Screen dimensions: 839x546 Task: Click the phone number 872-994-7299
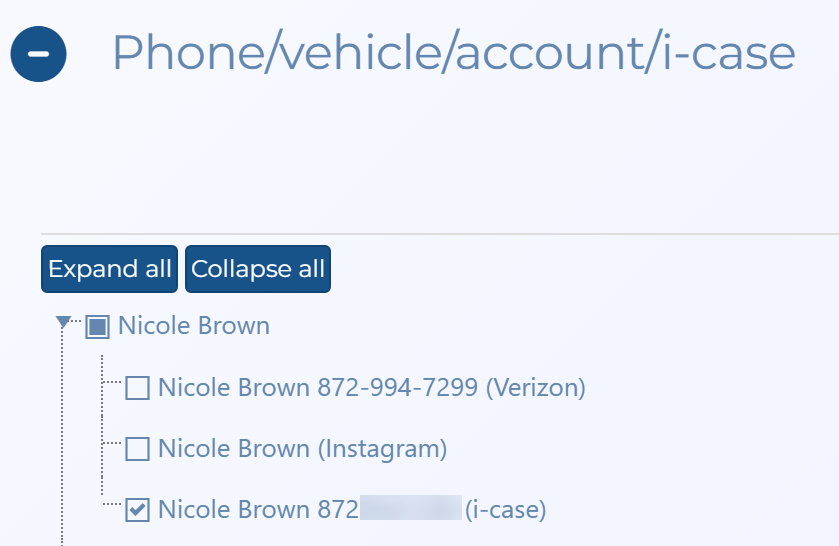pyautogui.click(x=398, y=388)
